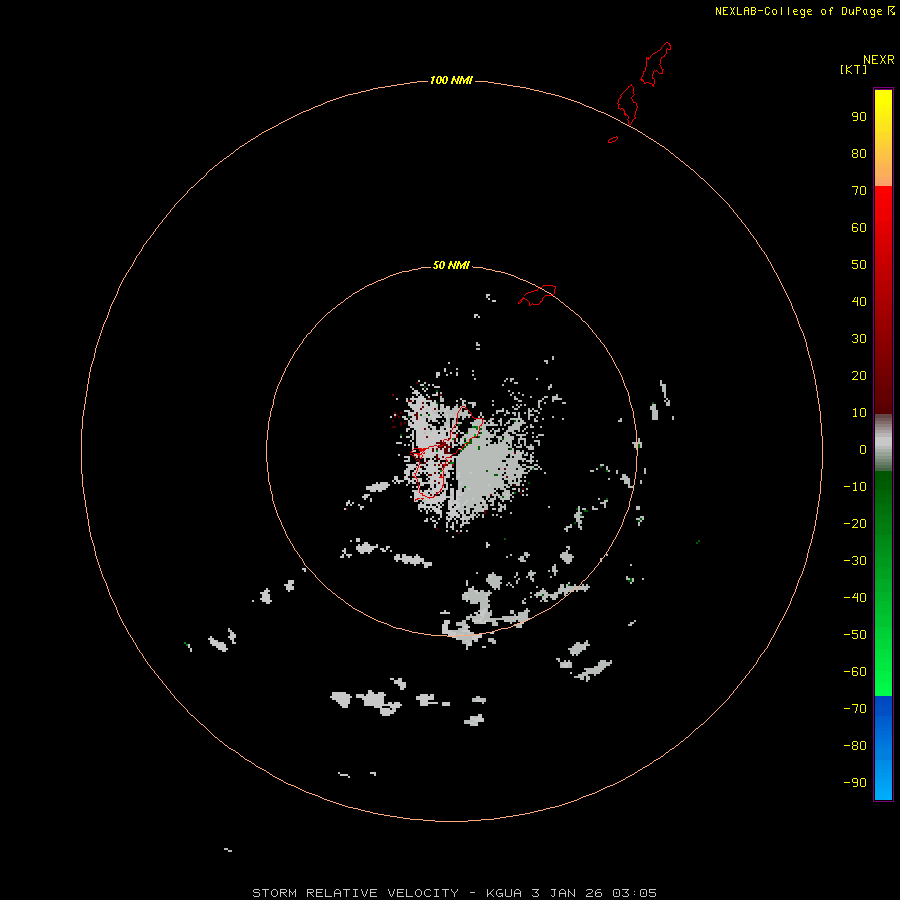This screenshot has height=900, width=900.
Task: Click the -90 value on the velocity scale
Action: (x=855, y=783)
